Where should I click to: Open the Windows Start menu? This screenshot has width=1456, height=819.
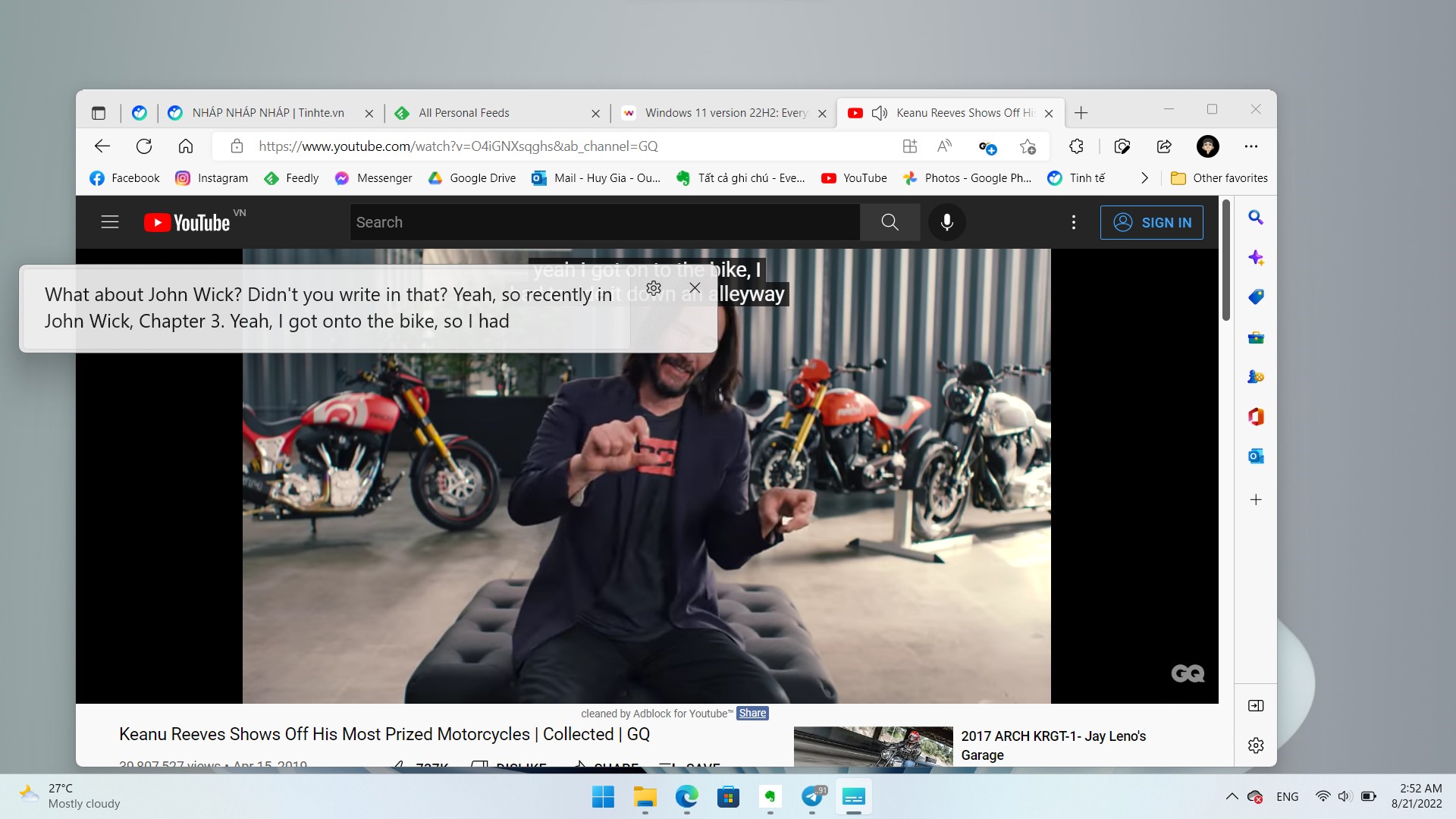[604, 797]
